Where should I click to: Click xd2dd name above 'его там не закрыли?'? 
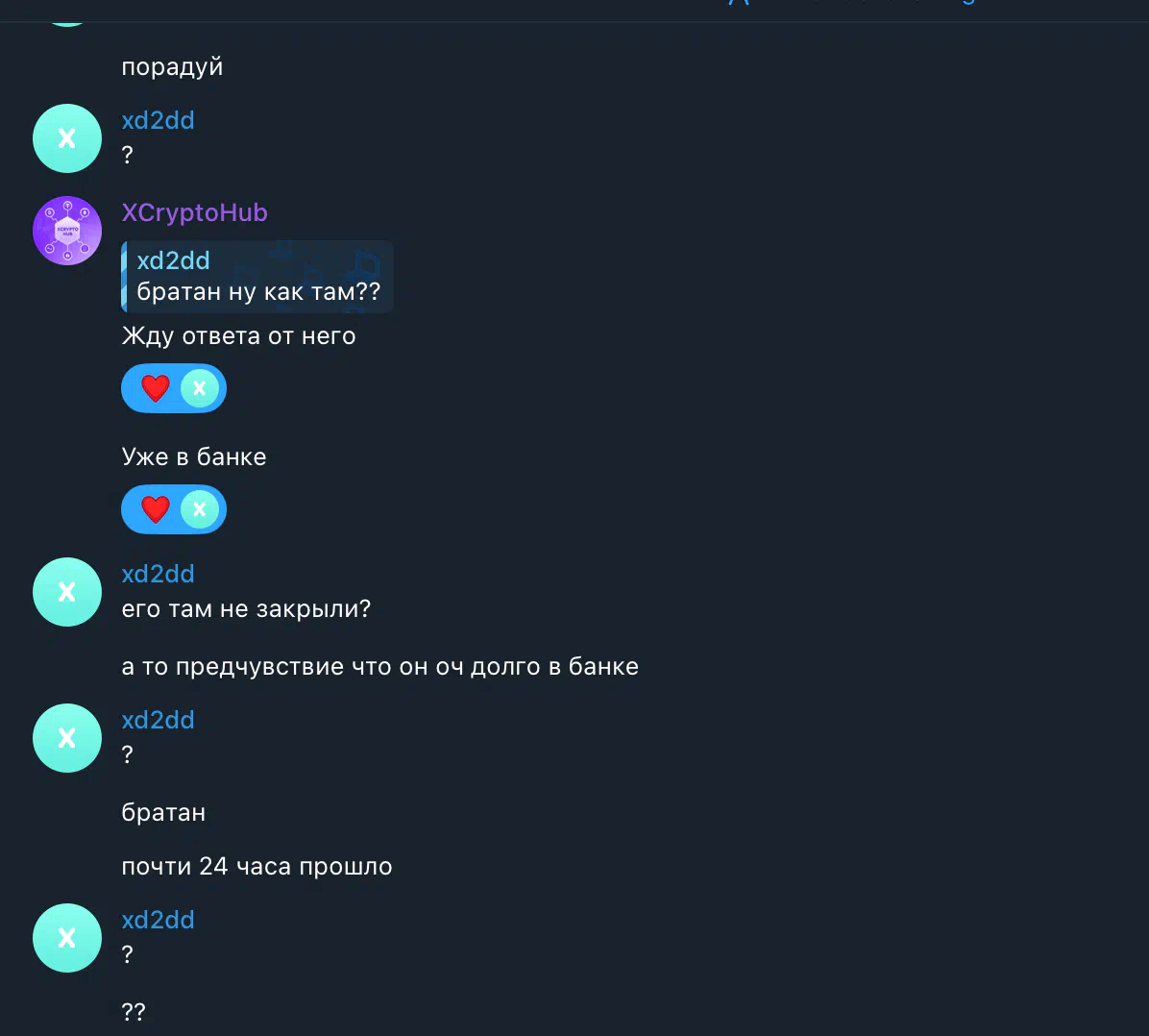158,574
